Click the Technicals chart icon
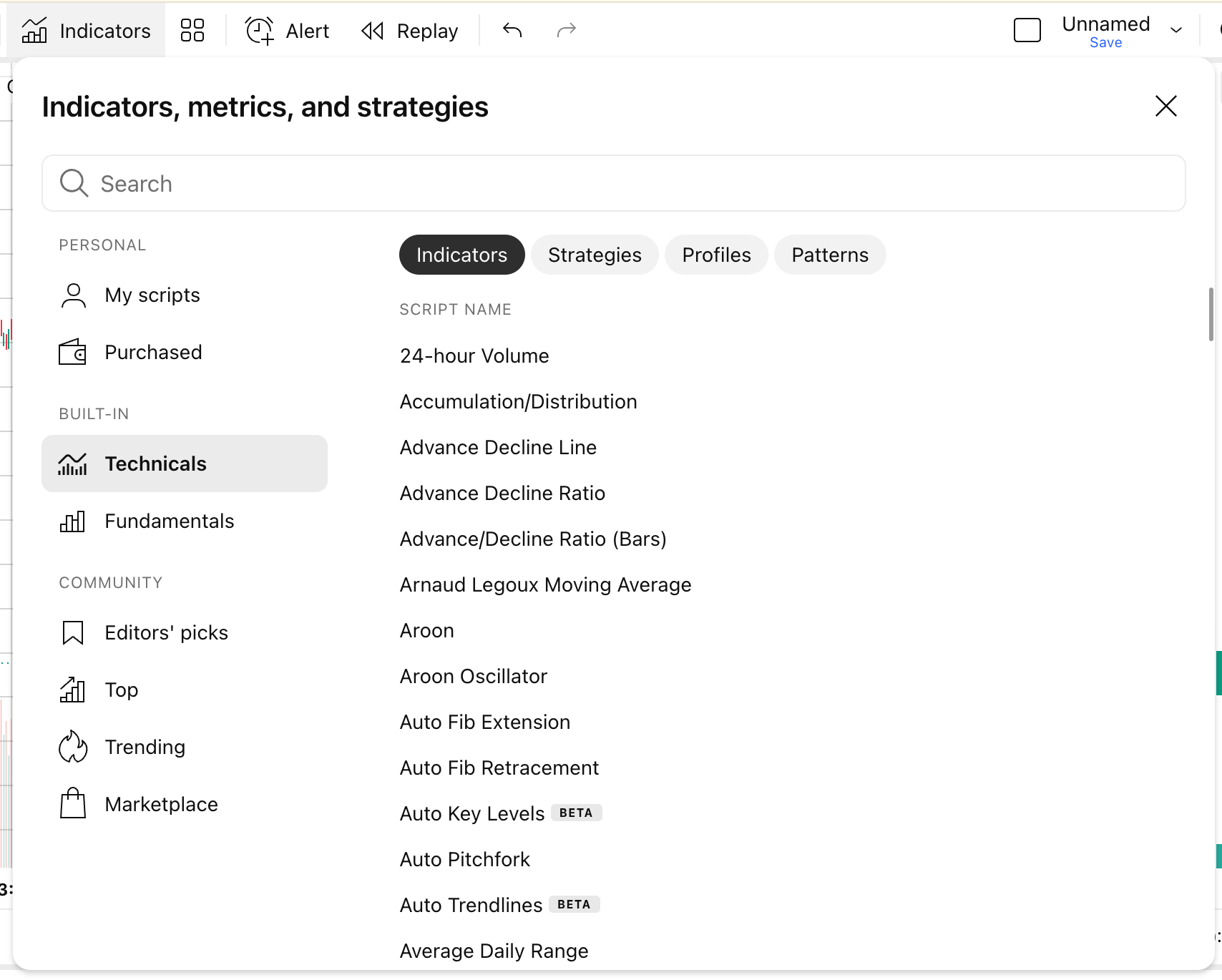This screenshot has width=1222, height=980. tap(73, 464)
